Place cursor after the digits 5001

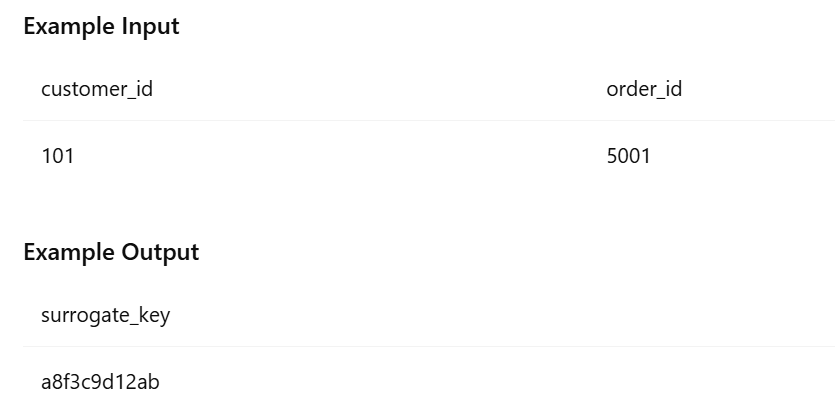pos(651,156)
